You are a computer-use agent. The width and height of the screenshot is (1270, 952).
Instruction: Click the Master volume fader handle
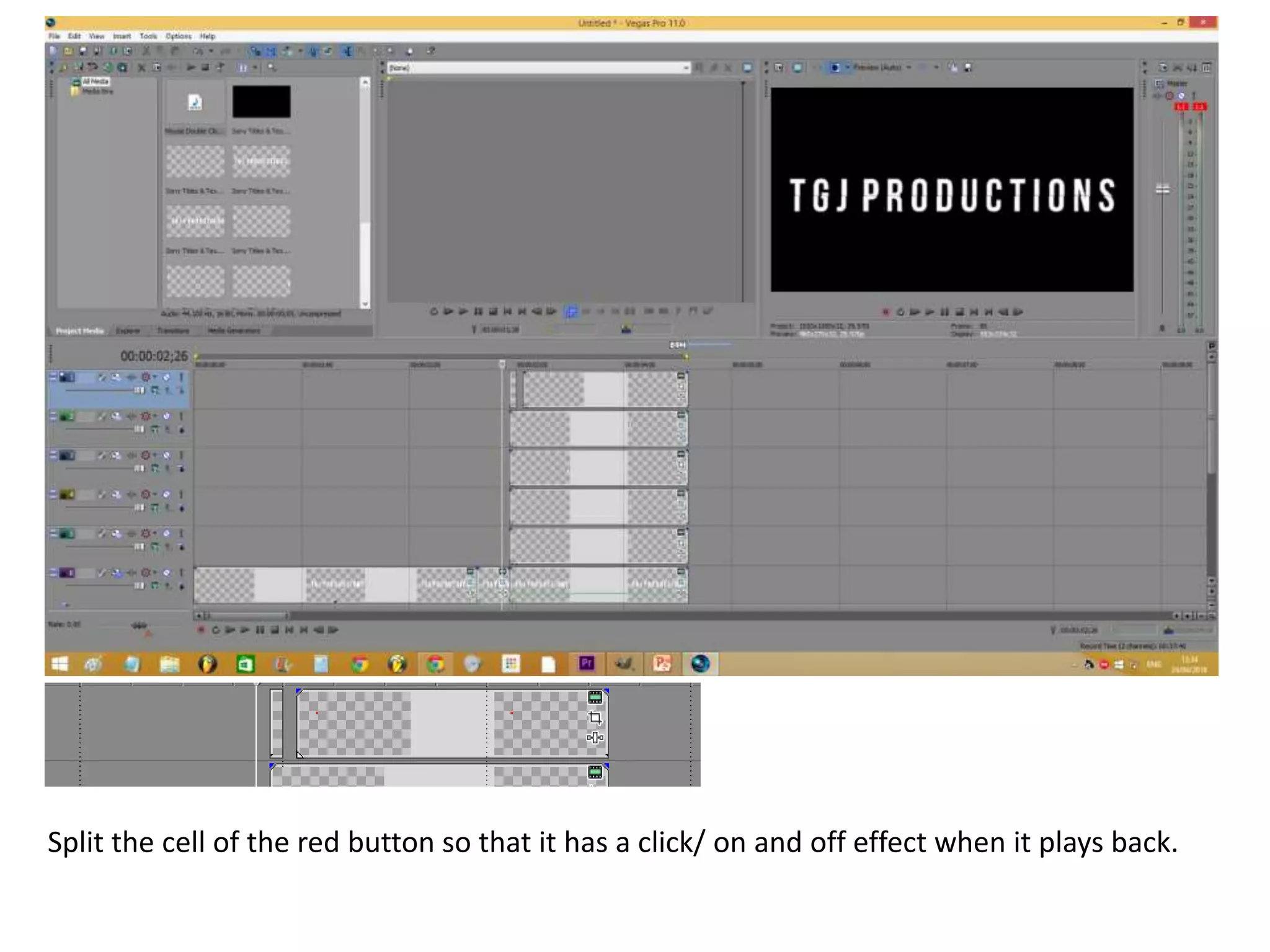[x=1163, y=188]
